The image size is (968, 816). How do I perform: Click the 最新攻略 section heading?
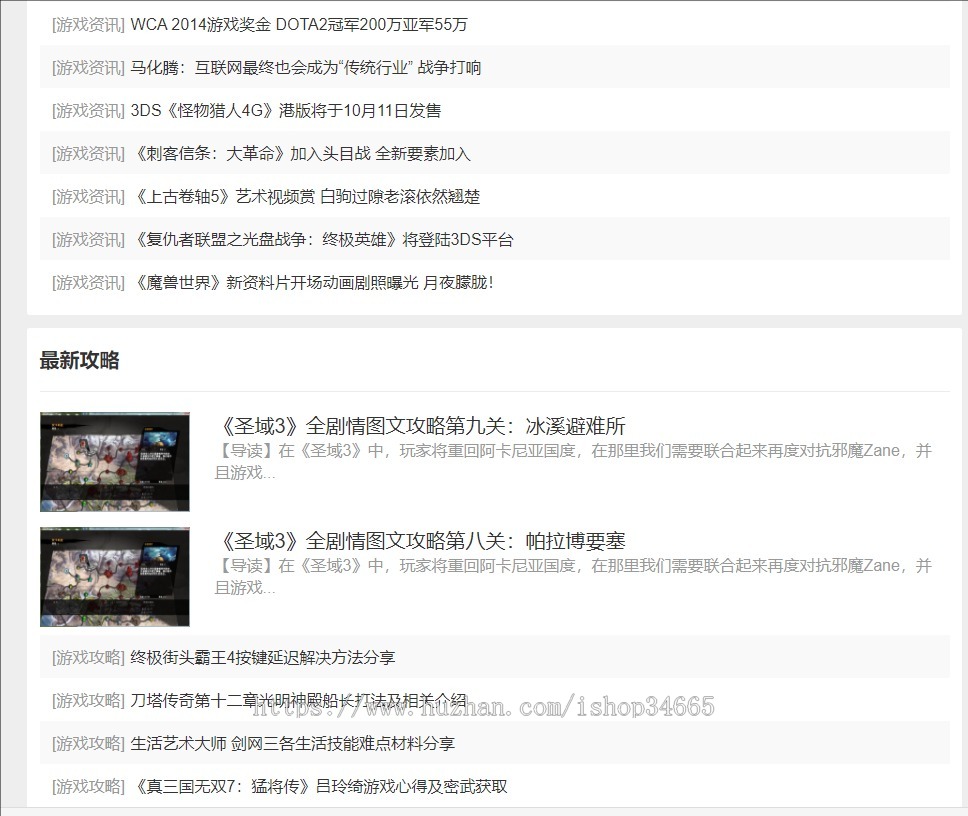pos(79,360)
